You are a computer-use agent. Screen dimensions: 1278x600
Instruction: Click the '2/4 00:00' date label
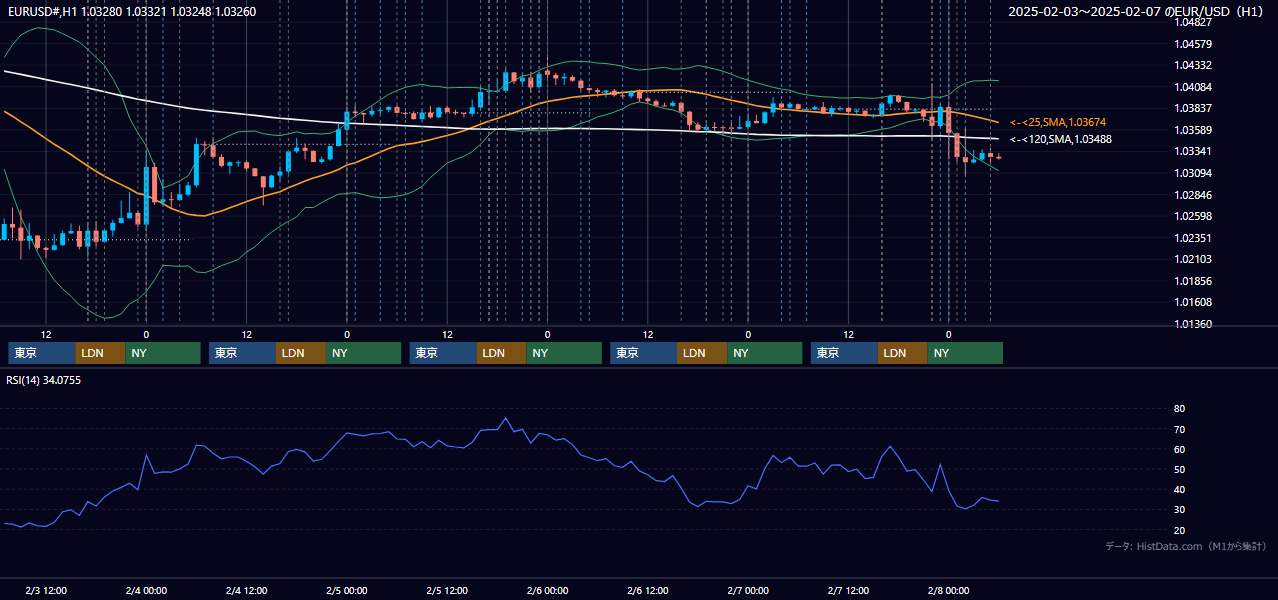click(146, 590)
